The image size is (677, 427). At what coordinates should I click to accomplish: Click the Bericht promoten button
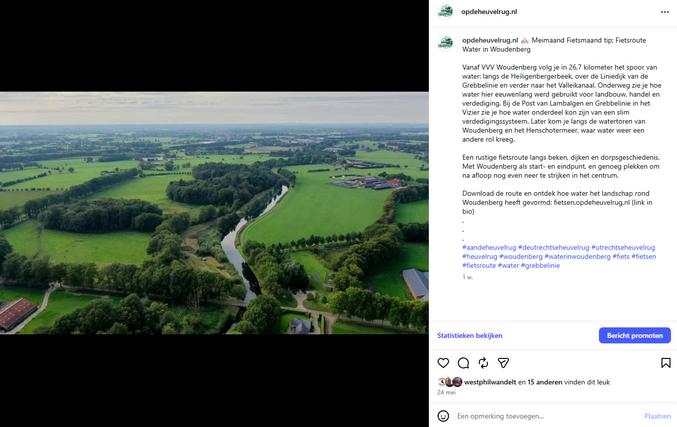point(635,335)
